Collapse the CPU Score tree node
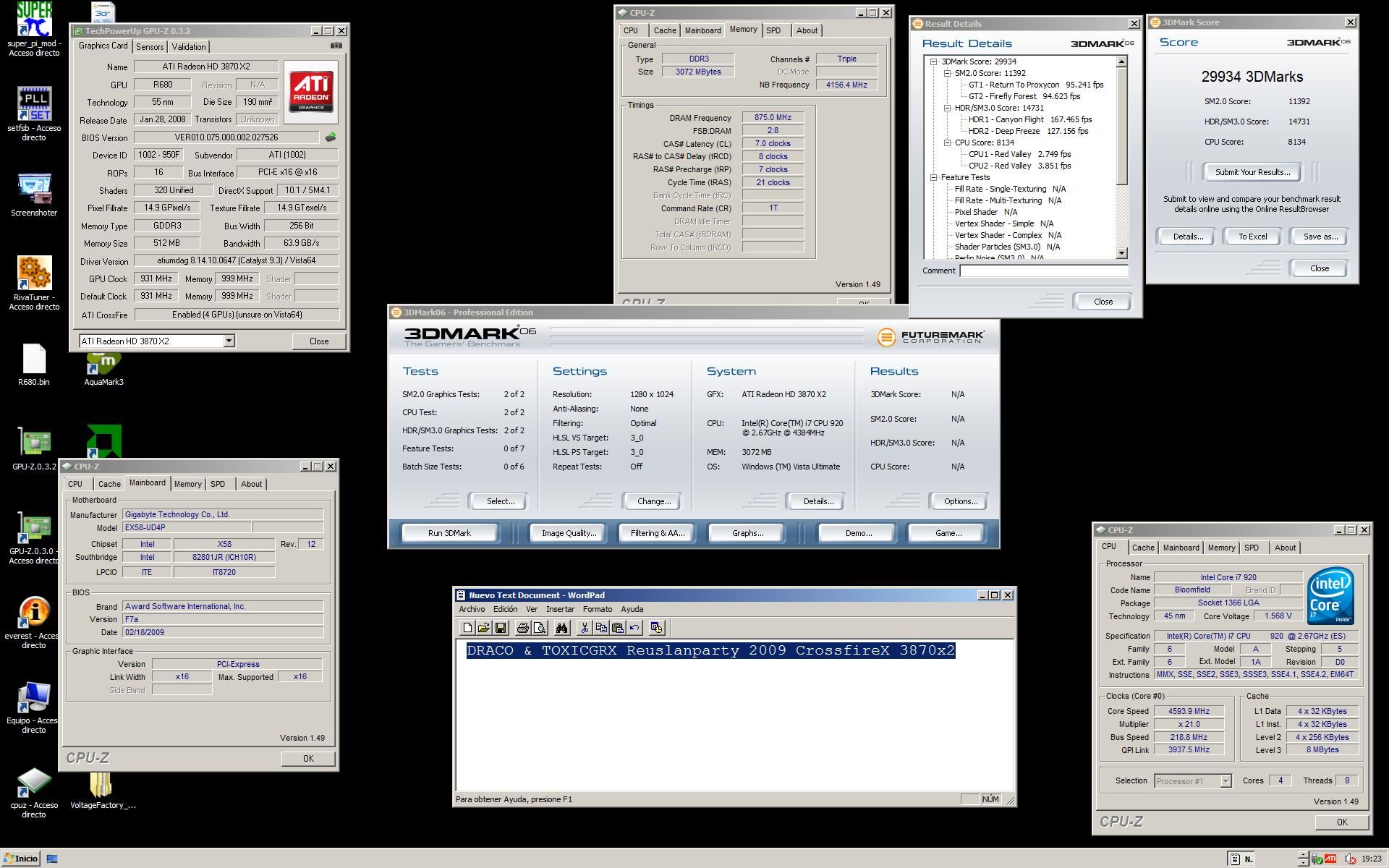 pyautogui.click(x=947, y=142)
